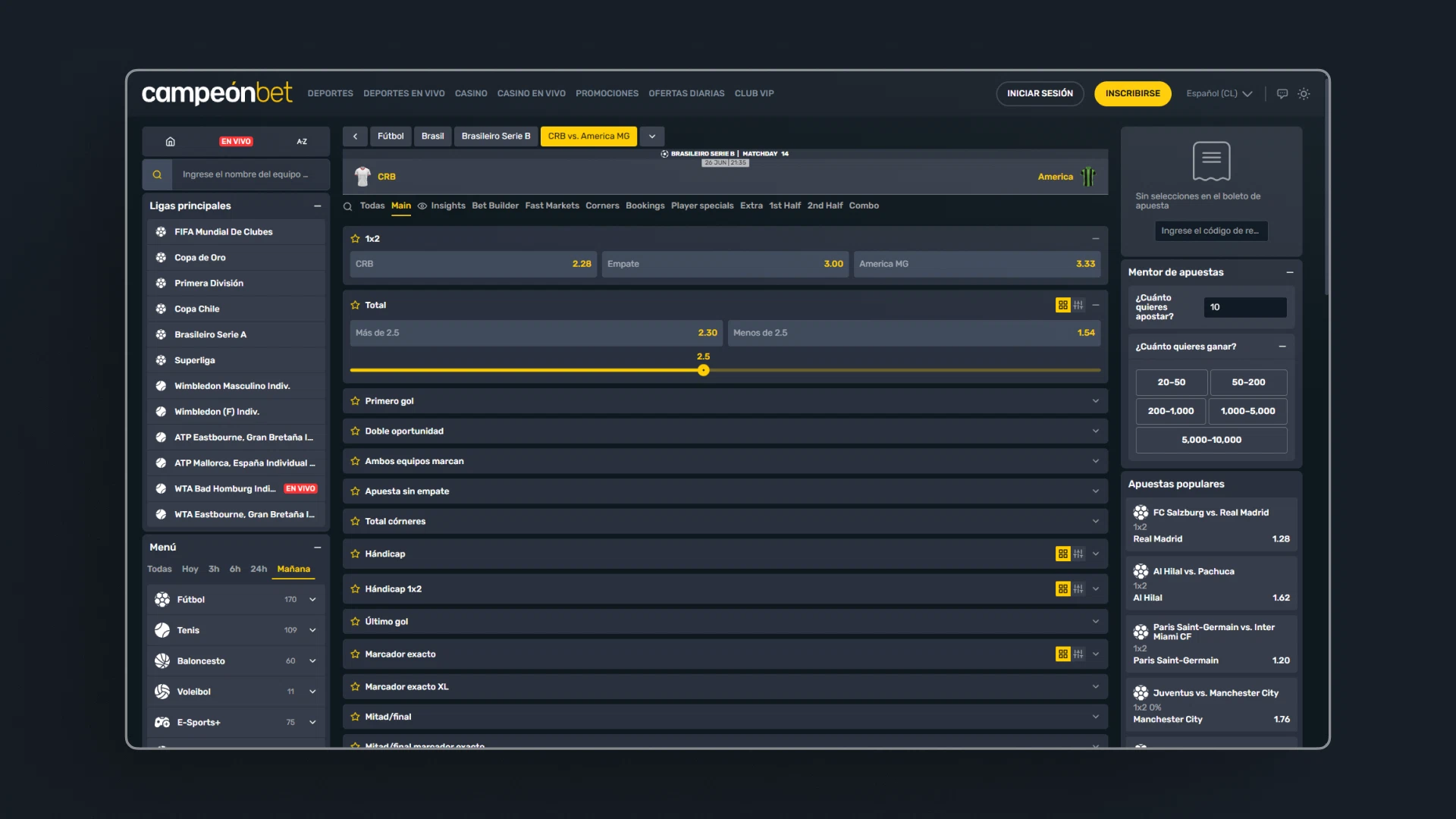Toggle light theme sun icon
The height and width of the screenshot is (819, 1456).
click(x=1304, y=94)
